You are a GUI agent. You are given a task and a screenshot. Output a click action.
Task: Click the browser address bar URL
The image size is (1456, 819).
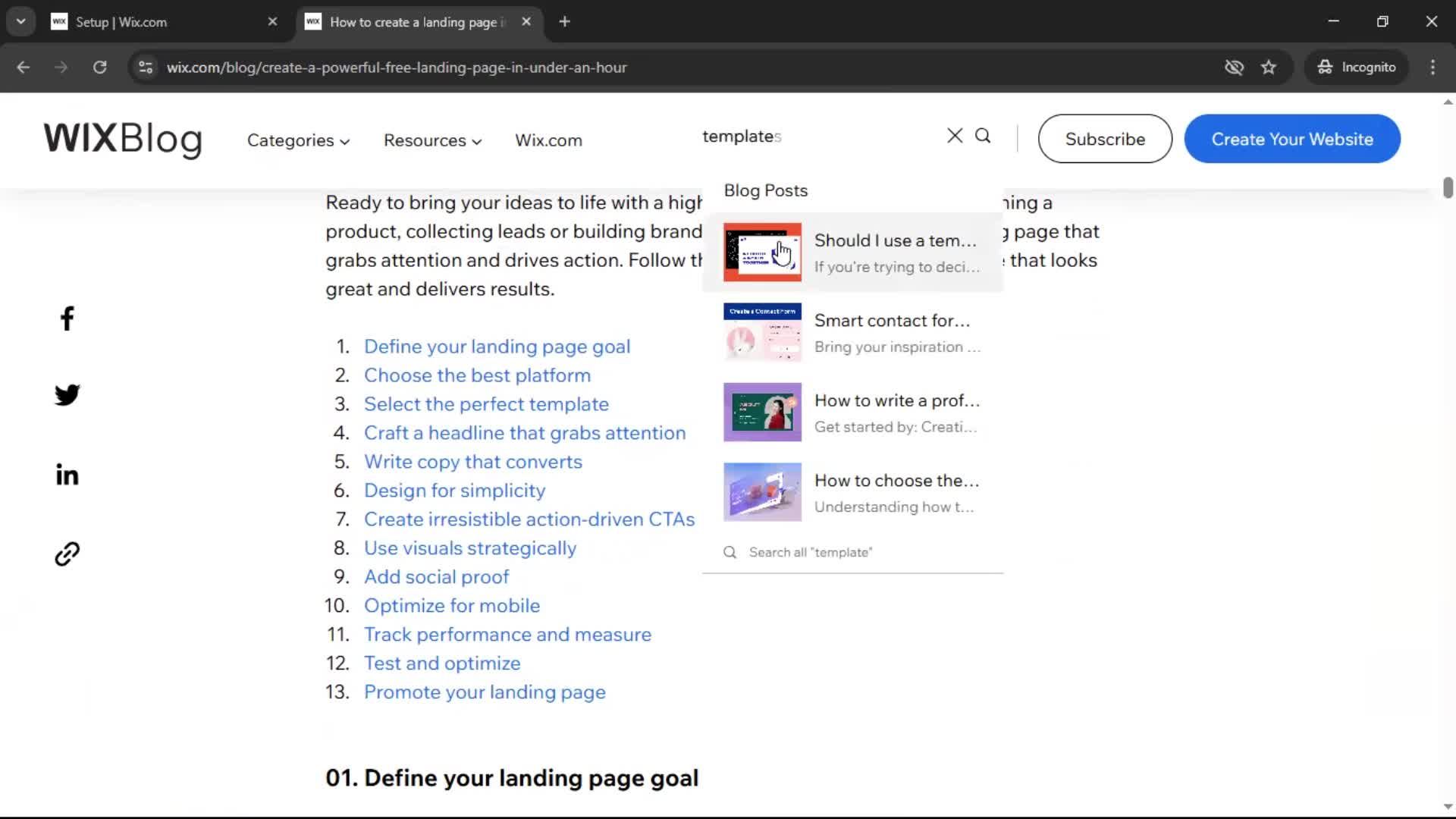point(397,67)
